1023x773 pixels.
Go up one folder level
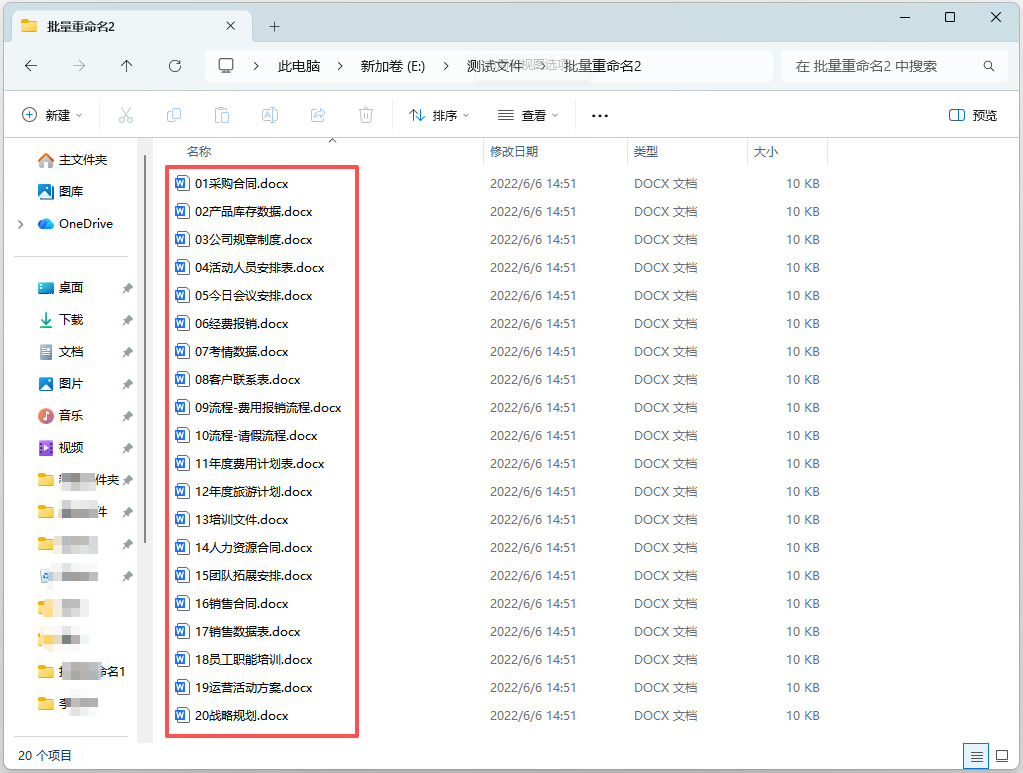[127, 66]
